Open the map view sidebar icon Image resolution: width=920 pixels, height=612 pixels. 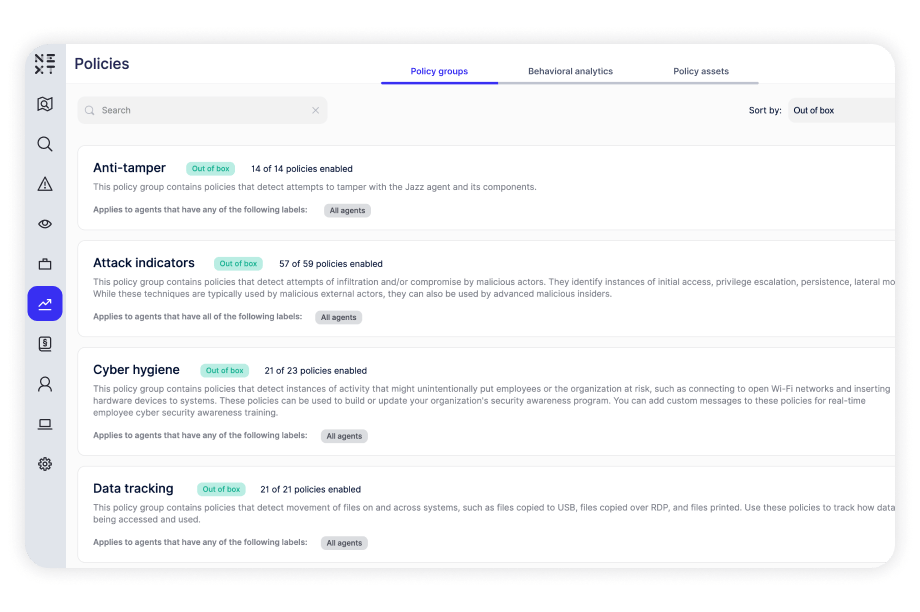[x=45, y=104]
